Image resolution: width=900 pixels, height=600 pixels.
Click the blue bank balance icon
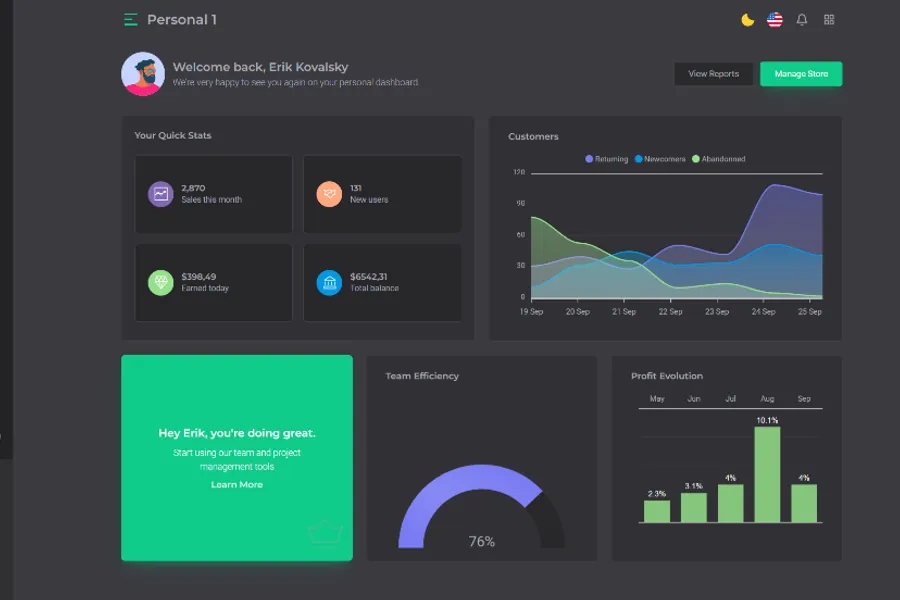point(329,283)
